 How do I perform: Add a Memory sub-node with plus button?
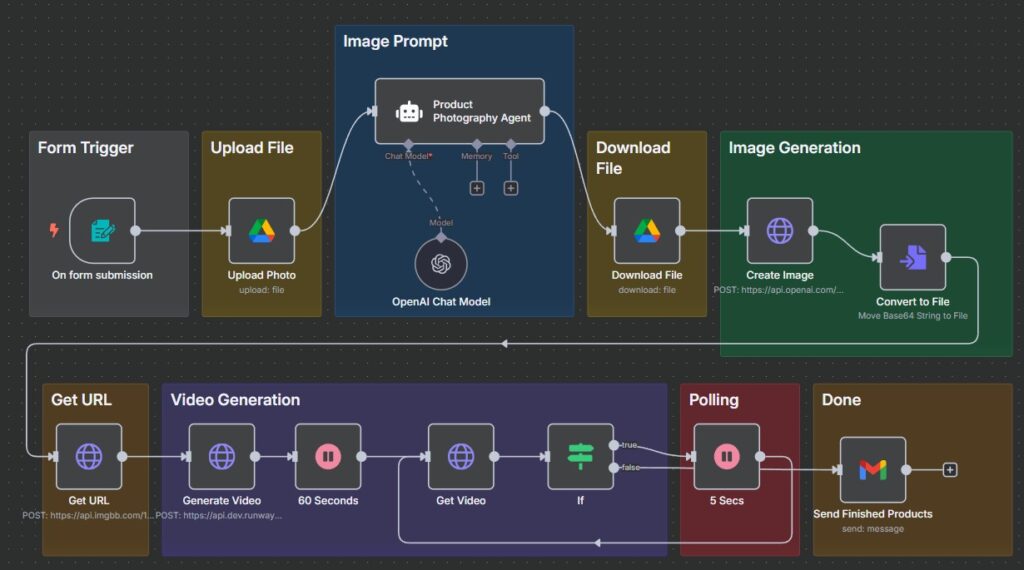coord(477,188)
